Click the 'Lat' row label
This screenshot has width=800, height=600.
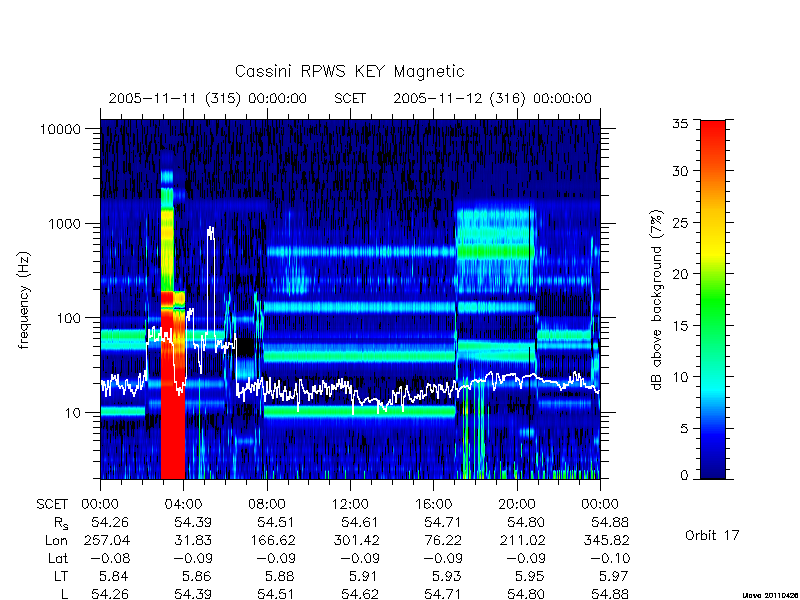point(58,558)
